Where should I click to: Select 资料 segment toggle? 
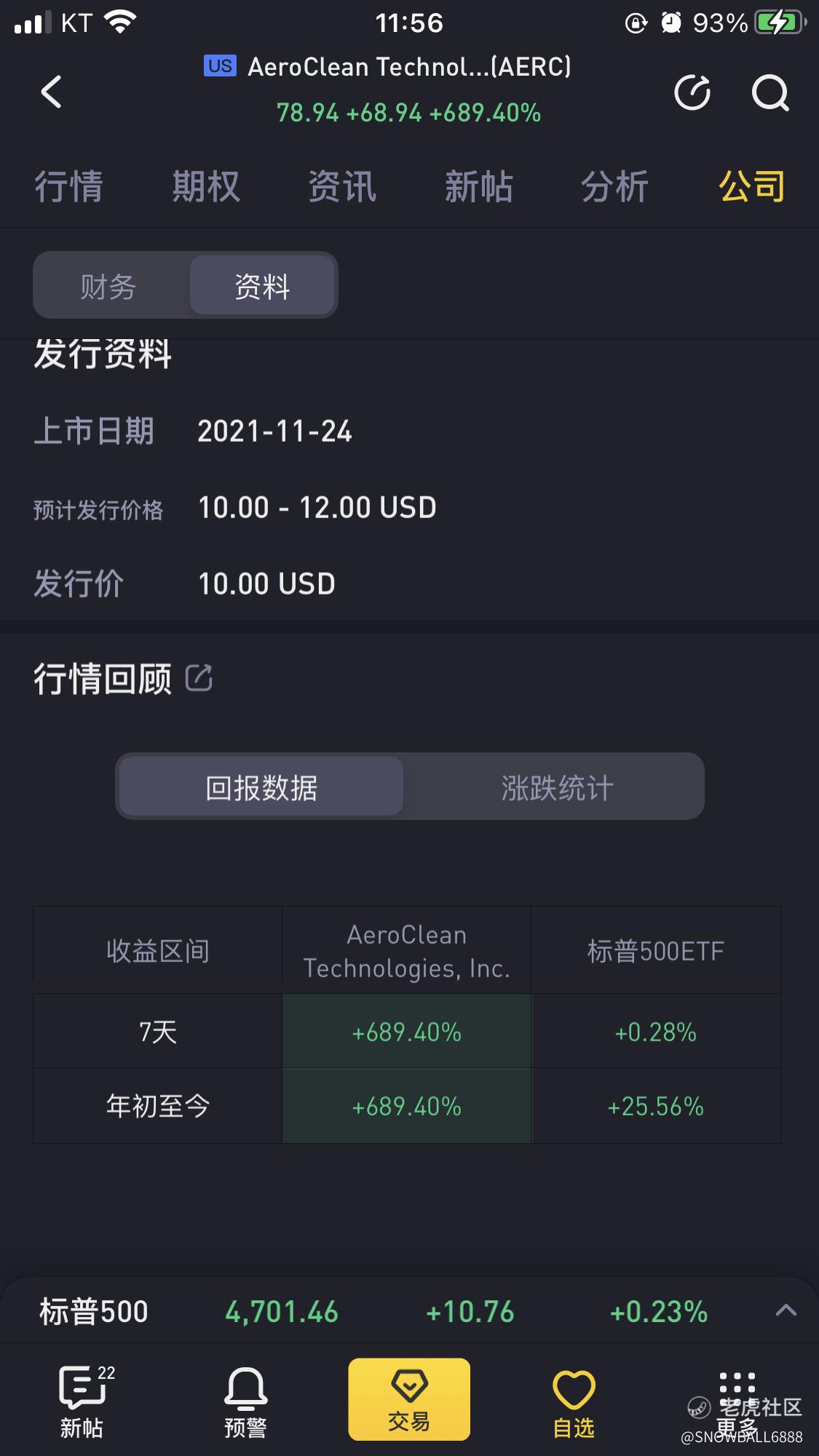[x=262, y=286]
